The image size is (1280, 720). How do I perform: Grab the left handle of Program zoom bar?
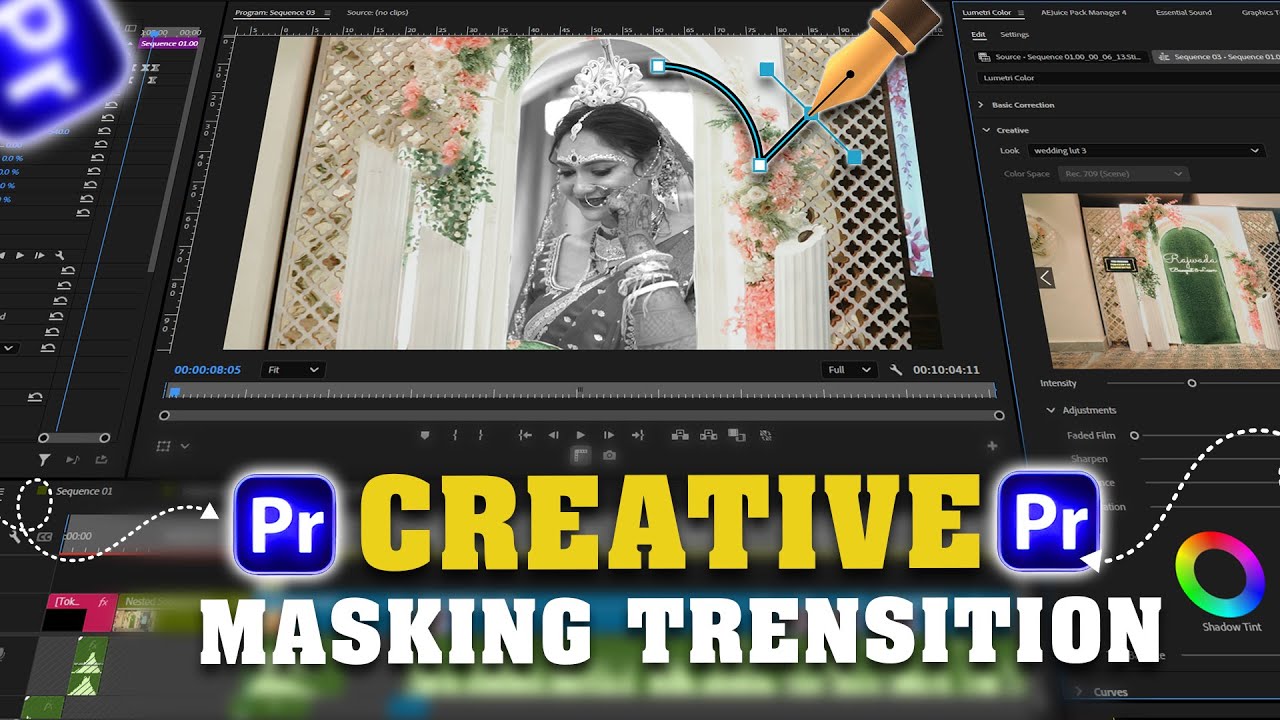[x=164, y=415]
